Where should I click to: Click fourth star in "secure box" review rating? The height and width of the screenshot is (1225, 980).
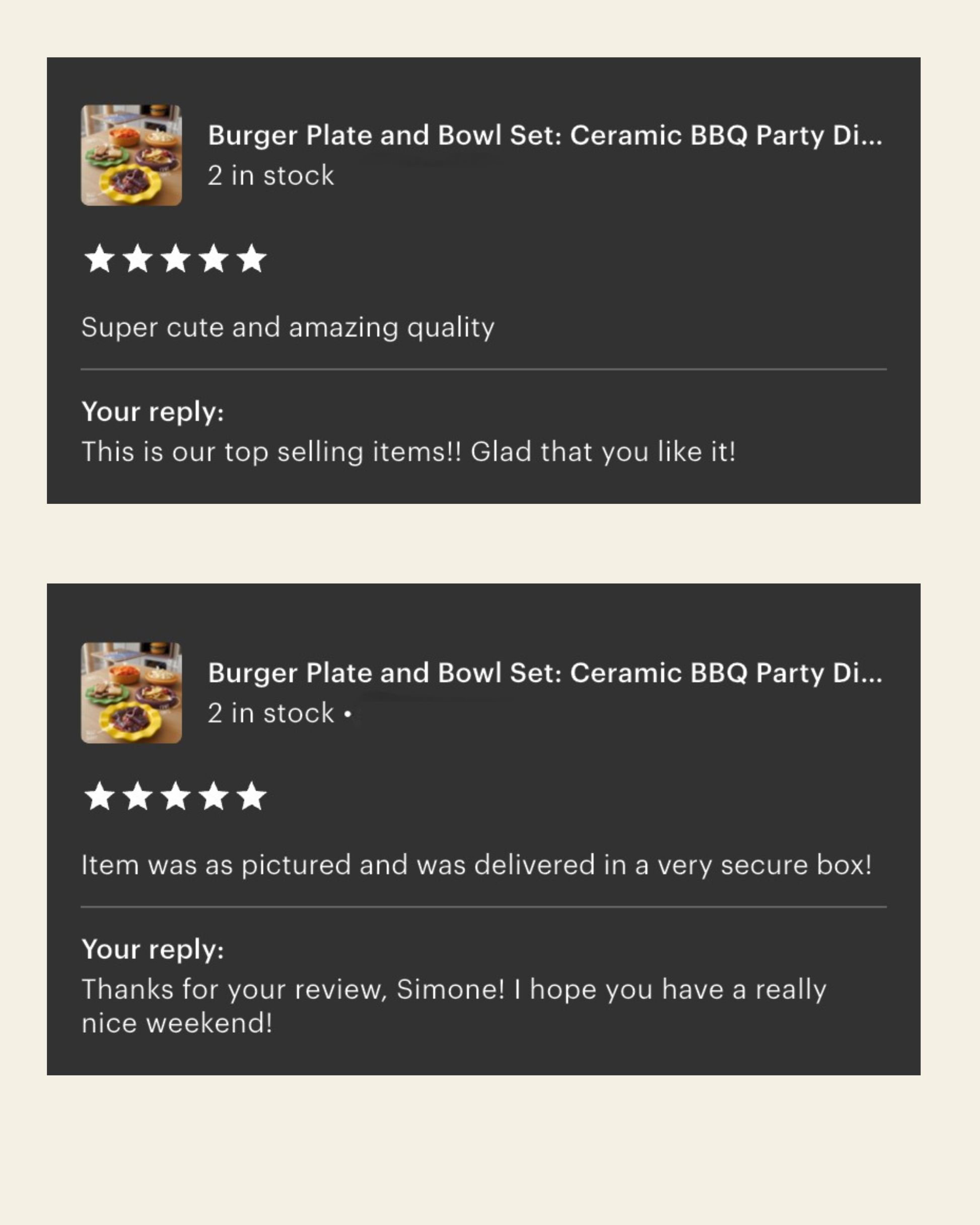[x=214, y=796]
